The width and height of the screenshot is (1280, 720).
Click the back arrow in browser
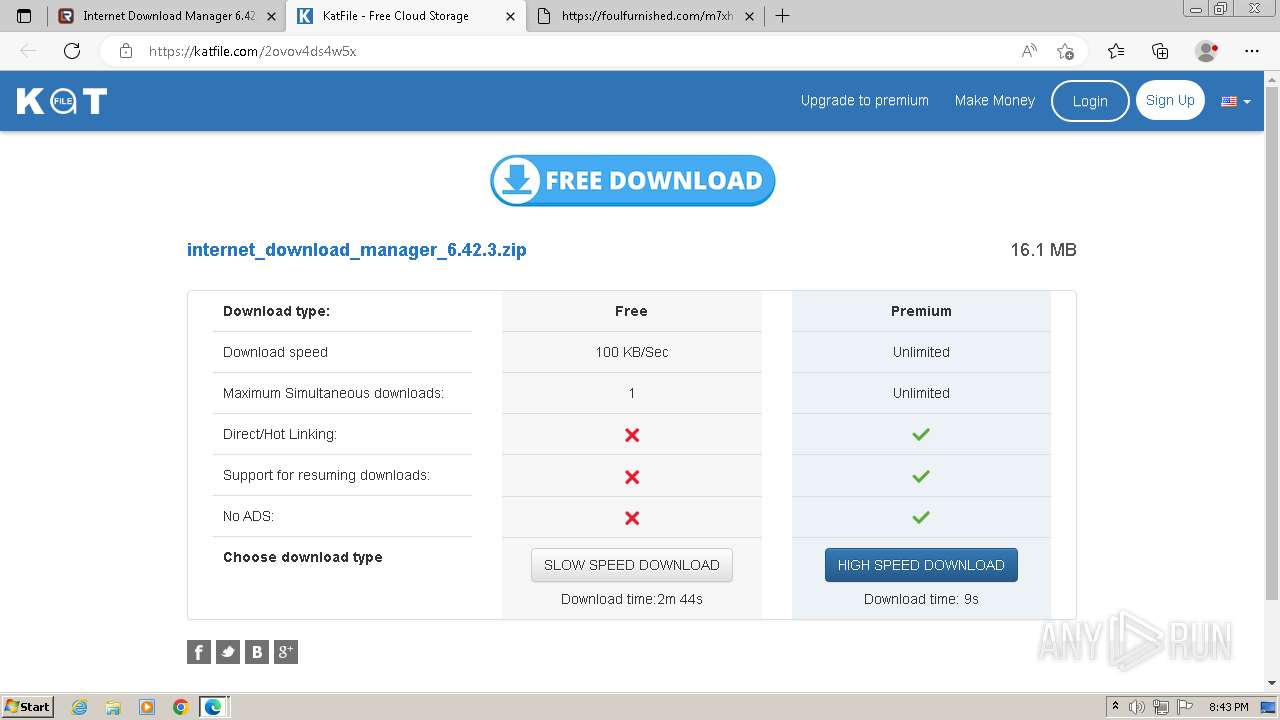[x=28, y=51]
